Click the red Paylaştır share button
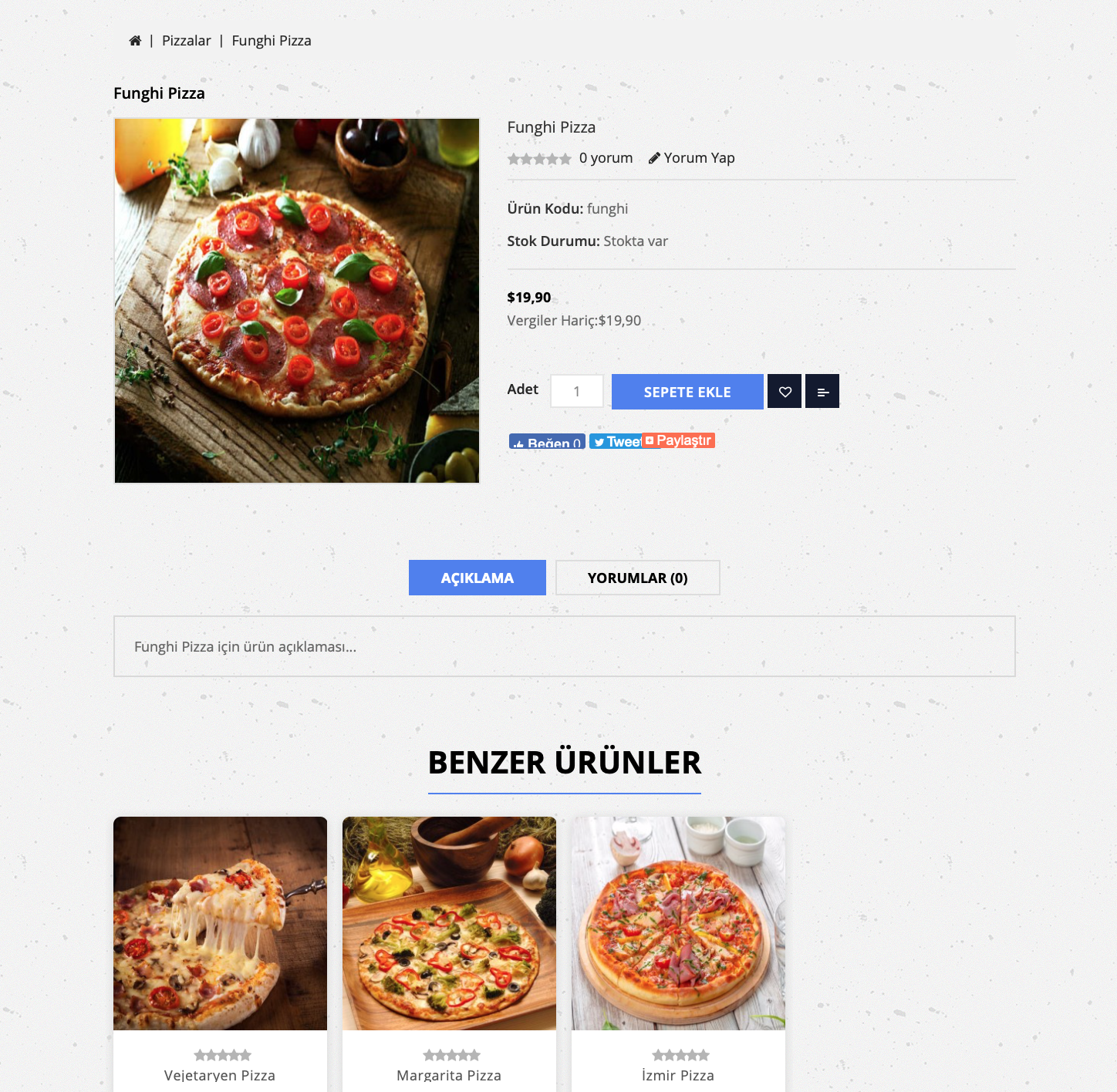Screen dimensions: 1117x1092 click(679, 440)
